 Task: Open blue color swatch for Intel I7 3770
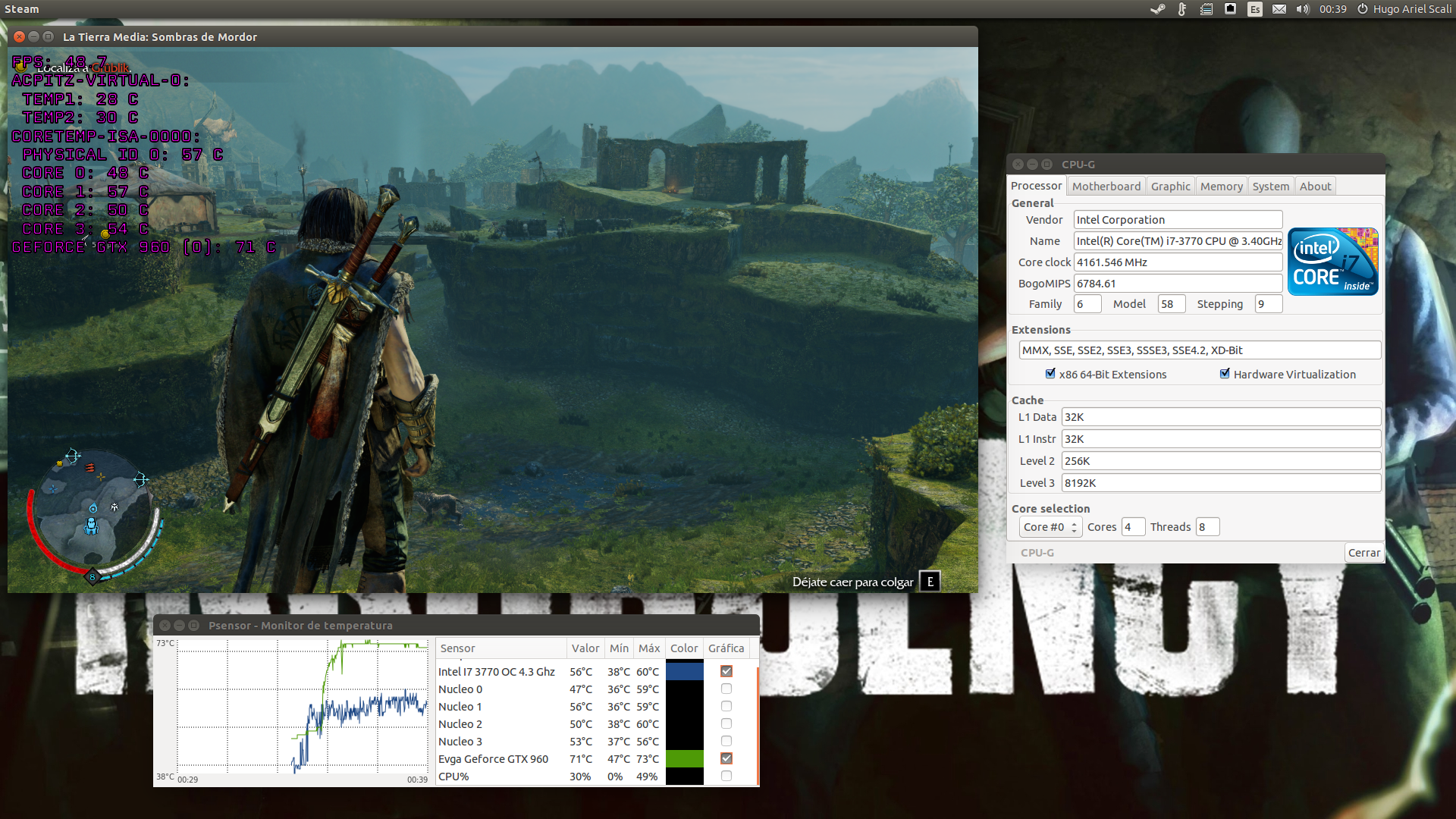[685, 671]
